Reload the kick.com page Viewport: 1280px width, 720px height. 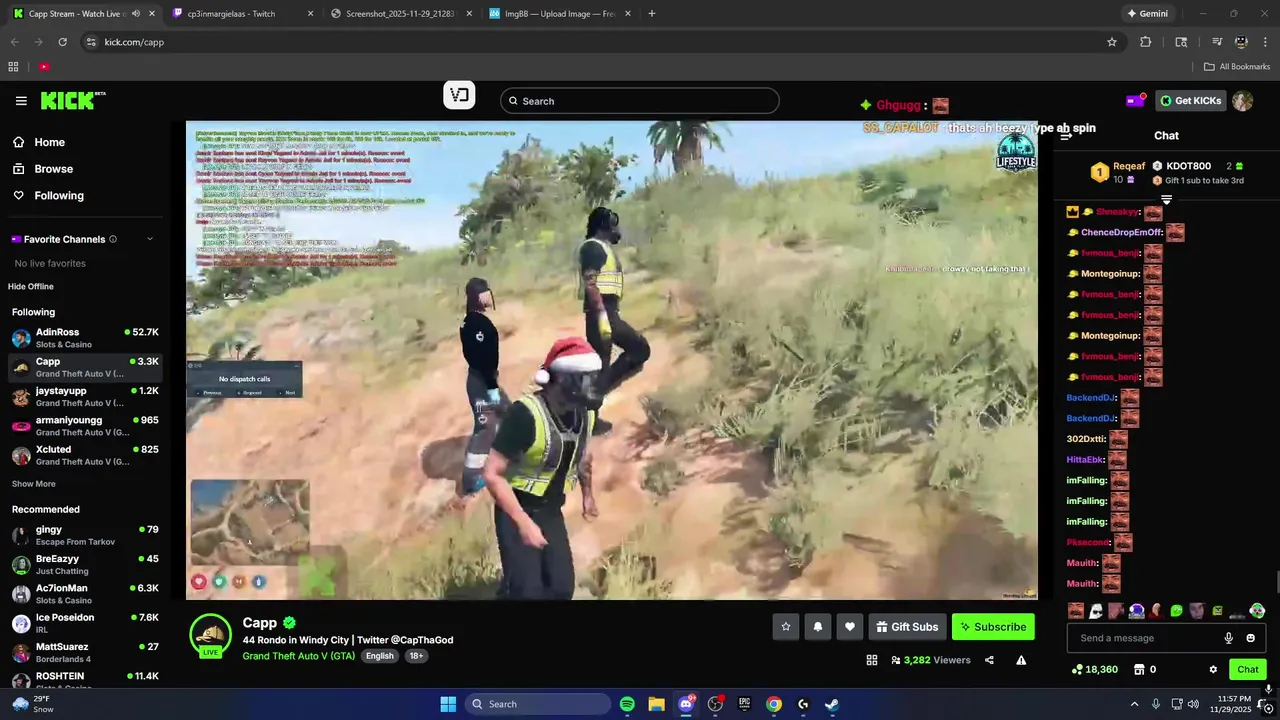62,42
